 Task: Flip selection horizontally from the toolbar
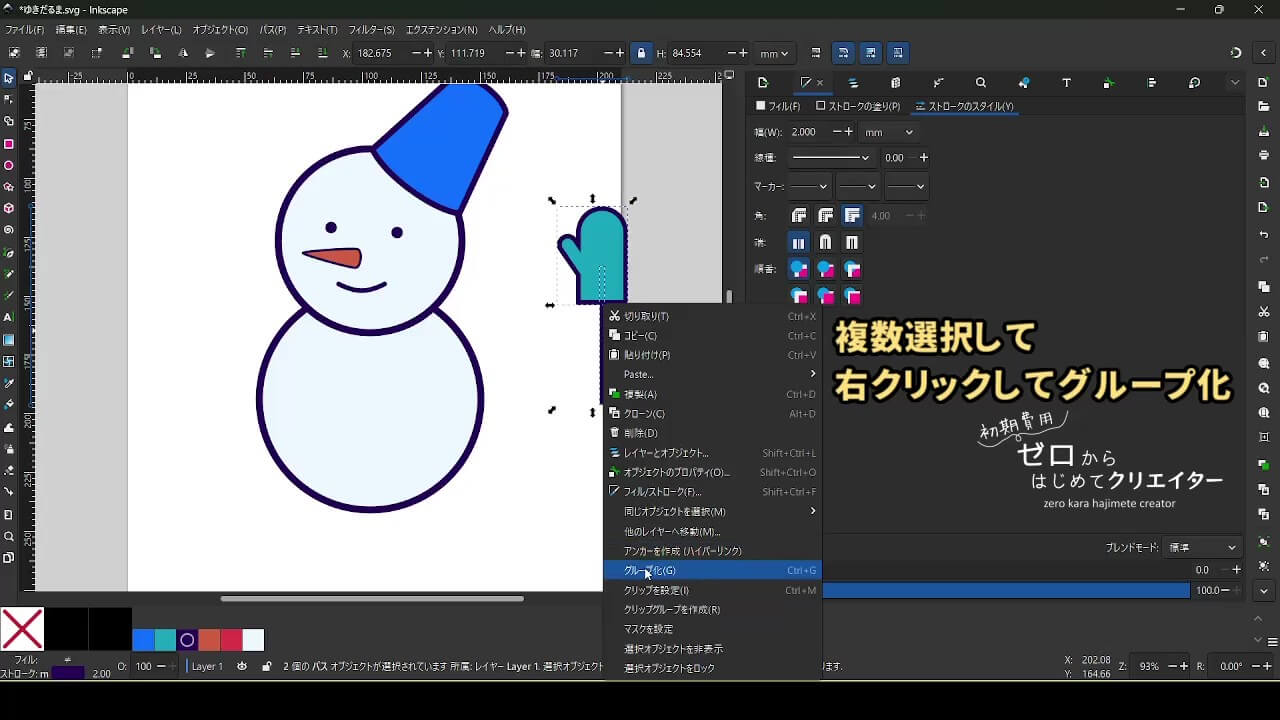(x=182, y=53)
